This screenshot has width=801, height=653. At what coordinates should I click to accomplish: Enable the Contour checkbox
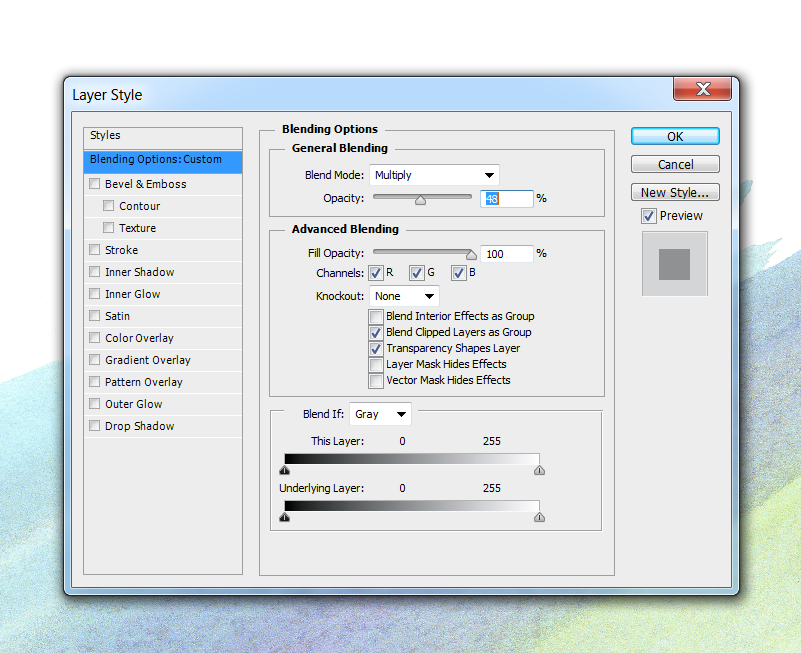point(108,205)
